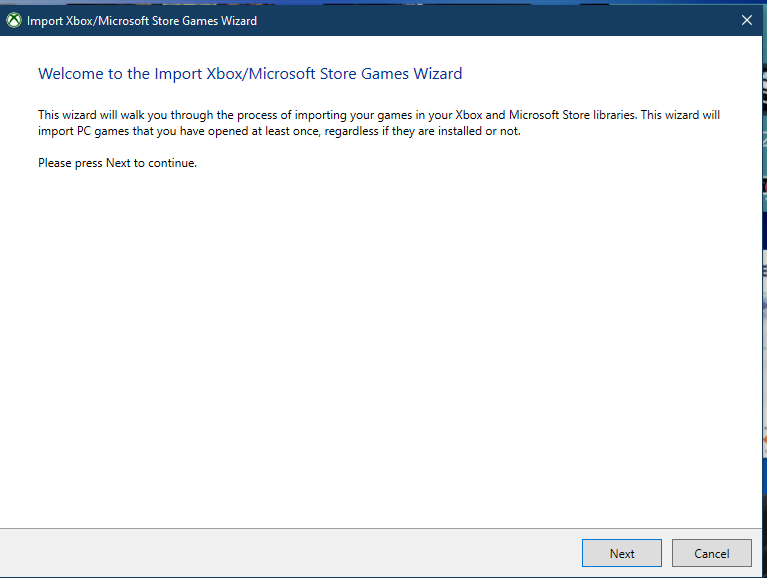This screenshot has height=578, width=767.
Task: Click the window title 'Import Xbox/Microsoft Store Games Wizard'
Action: [x=142, y=21]
